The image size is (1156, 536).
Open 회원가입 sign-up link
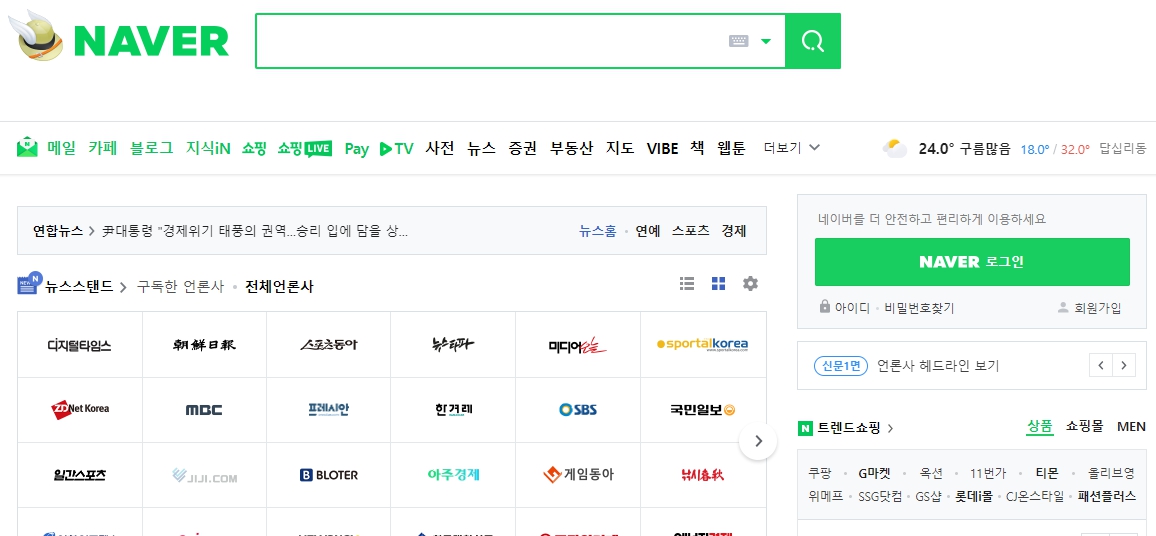(x=1098, y=308)
